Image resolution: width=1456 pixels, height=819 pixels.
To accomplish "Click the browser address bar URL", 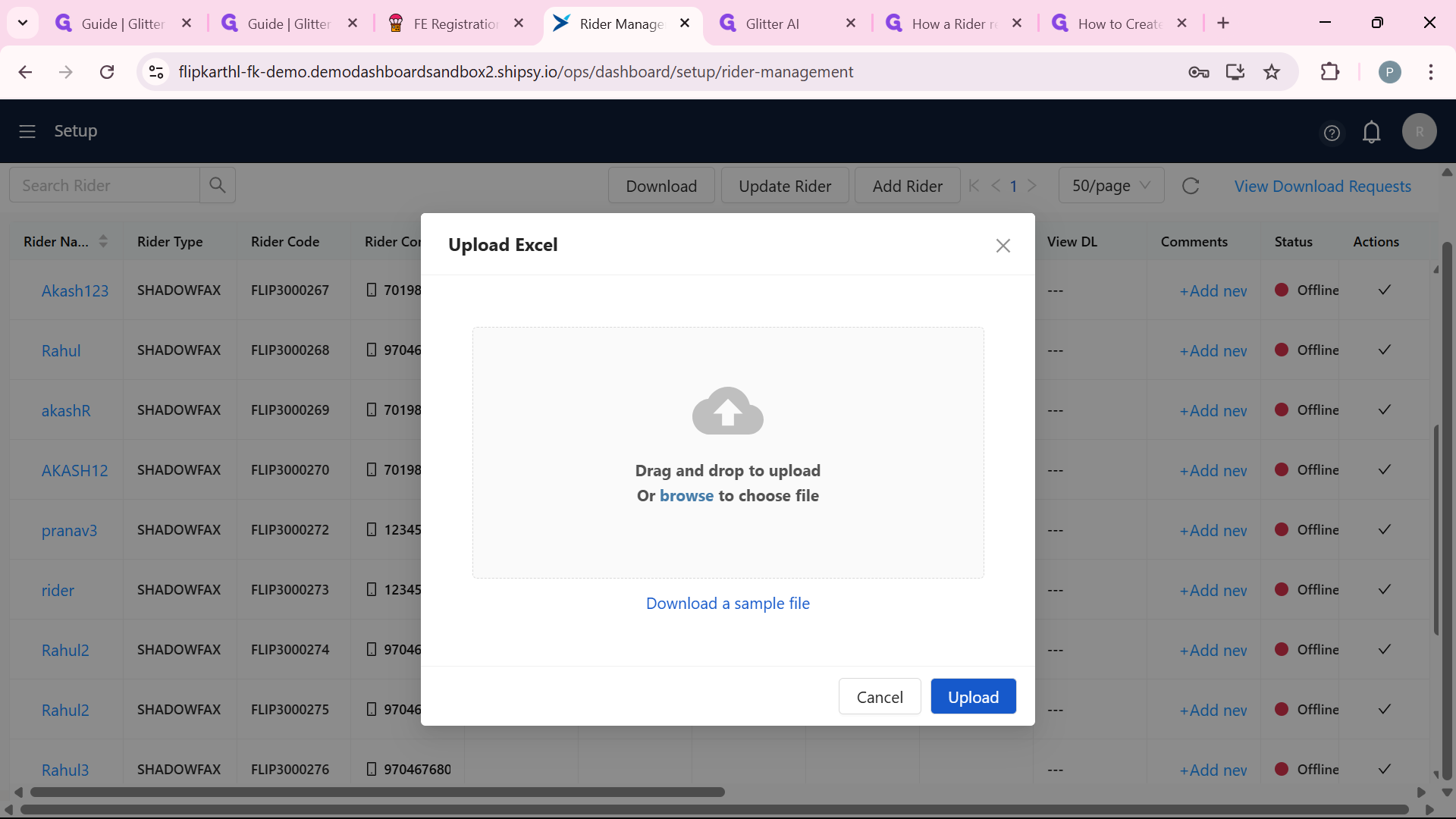I will pos(516,72).
